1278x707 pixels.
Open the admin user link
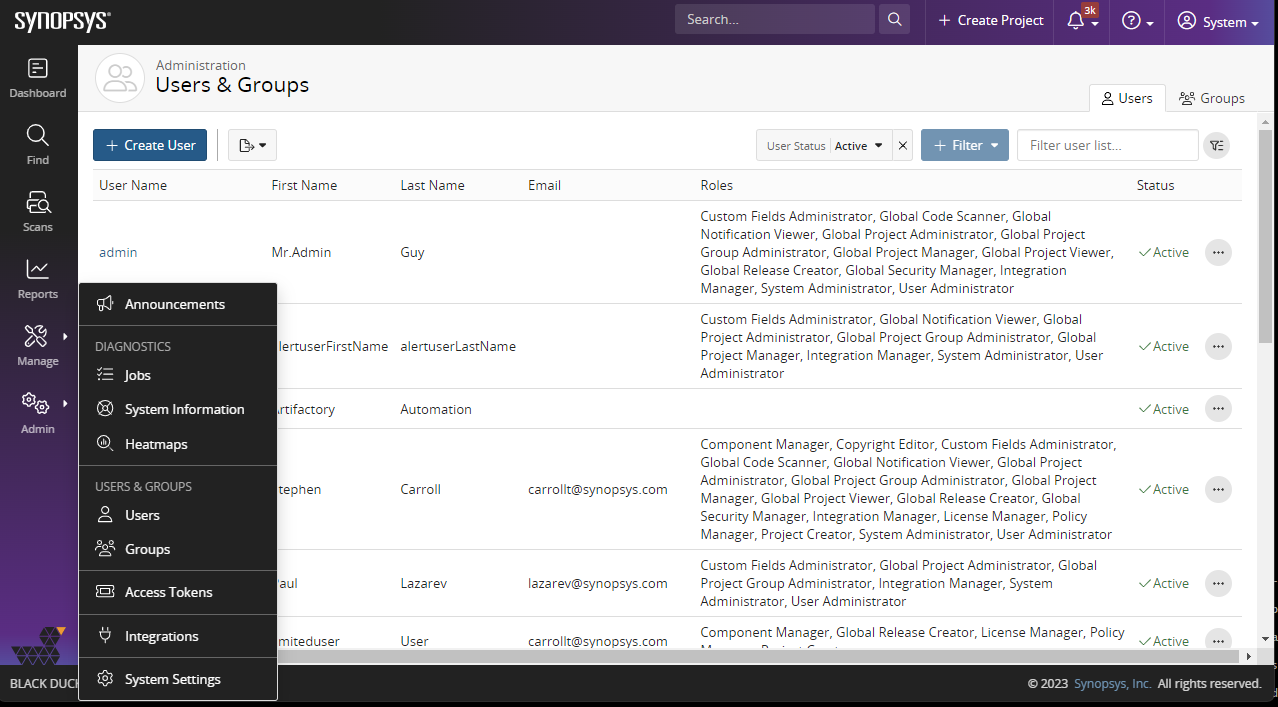pyautogui.click(x=118, y=252)
